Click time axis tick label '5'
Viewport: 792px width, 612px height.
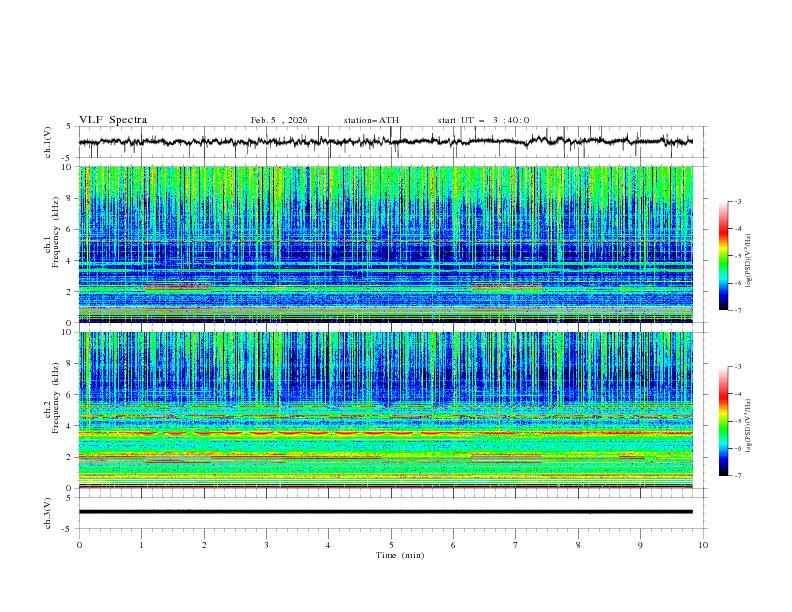tap(391, 545)
